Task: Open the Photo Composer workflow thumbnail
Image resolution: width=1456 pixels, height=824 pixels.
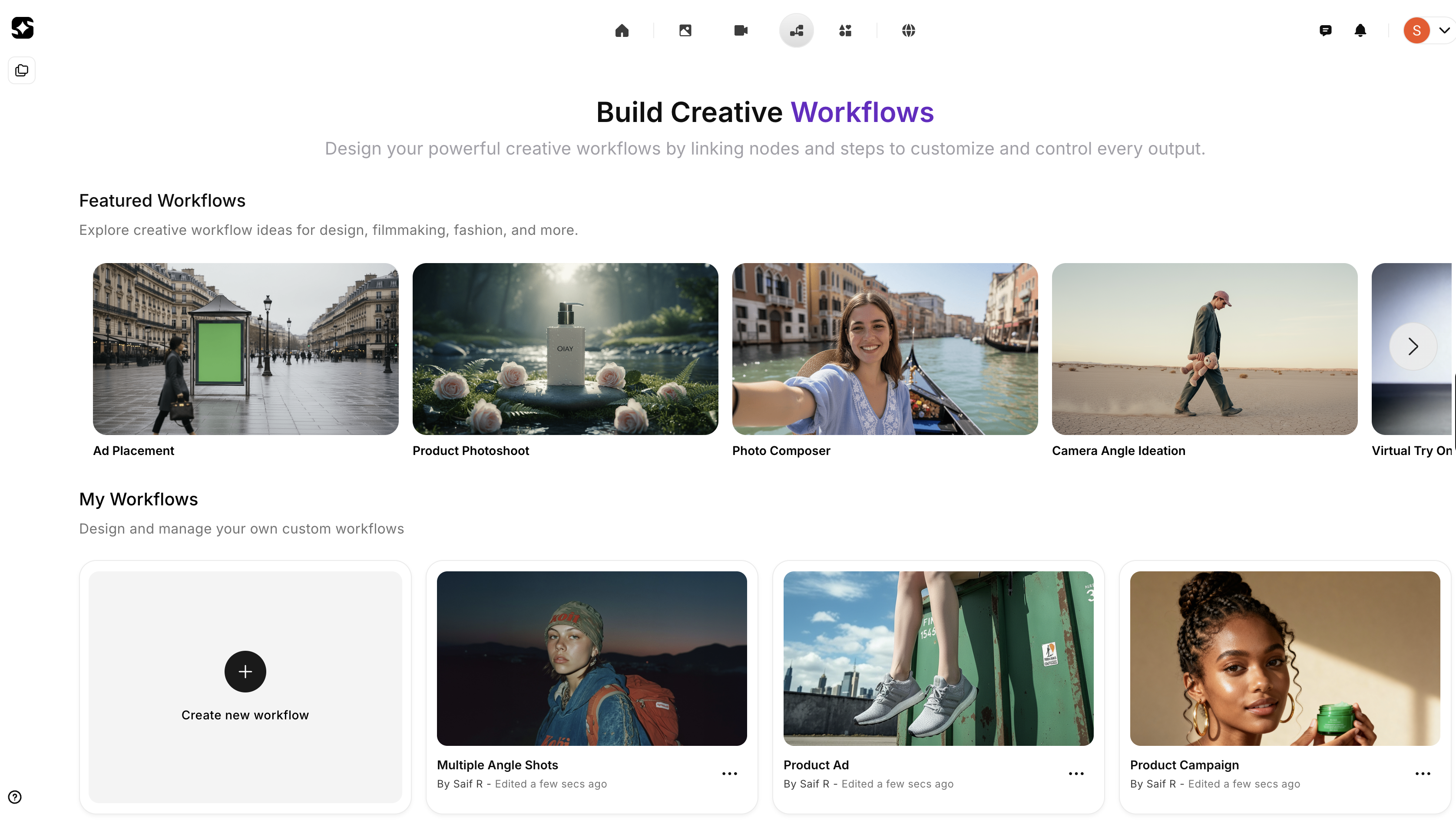Action: 884,349
